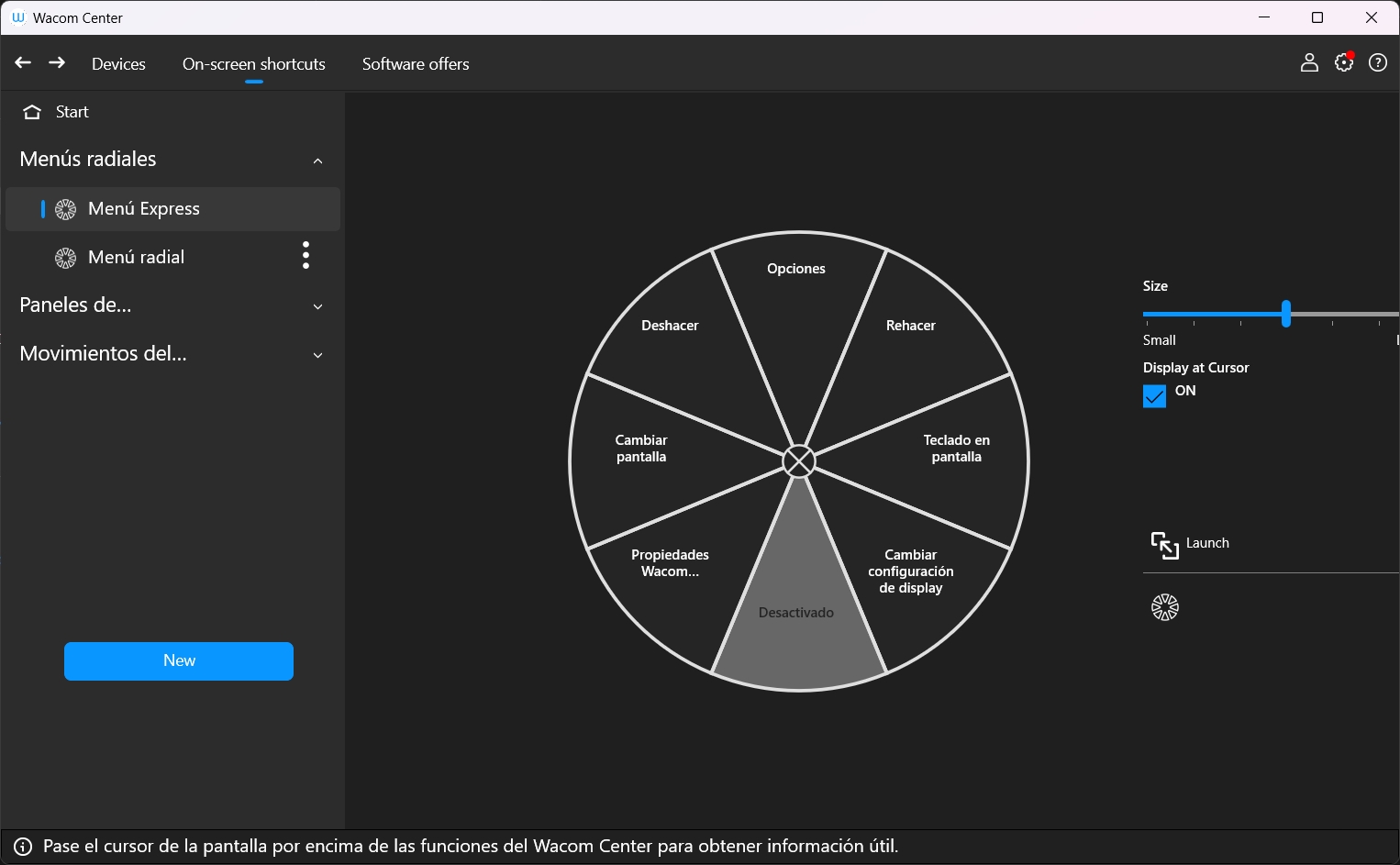Screen dimensions: 1400x865
Task: Maximize the Wacom Center window
Action: click(1317, 17)
